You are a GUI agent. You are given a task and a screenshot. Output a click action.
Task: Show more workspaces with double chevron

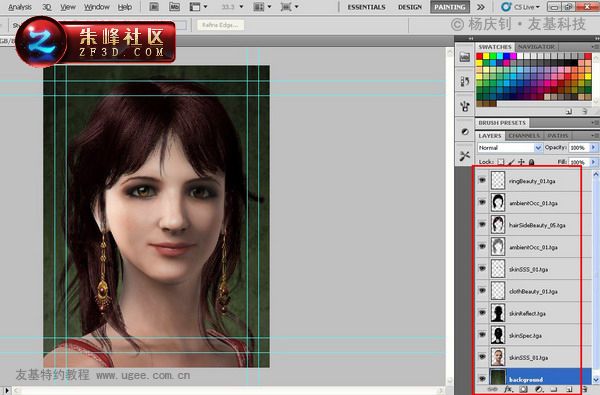point(481,7)
